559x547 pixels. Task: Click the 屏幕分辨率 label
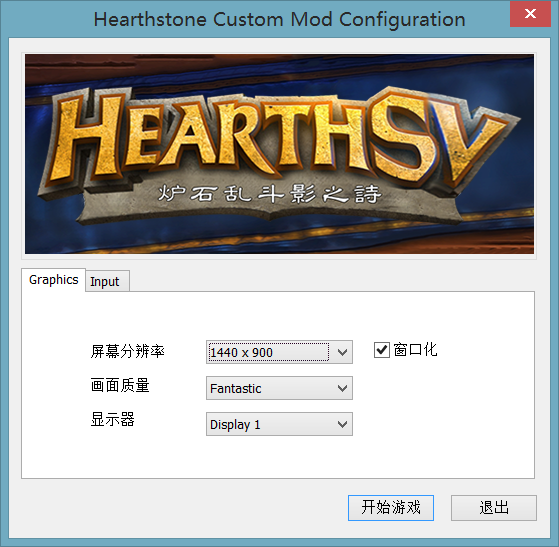coord(127,351)
